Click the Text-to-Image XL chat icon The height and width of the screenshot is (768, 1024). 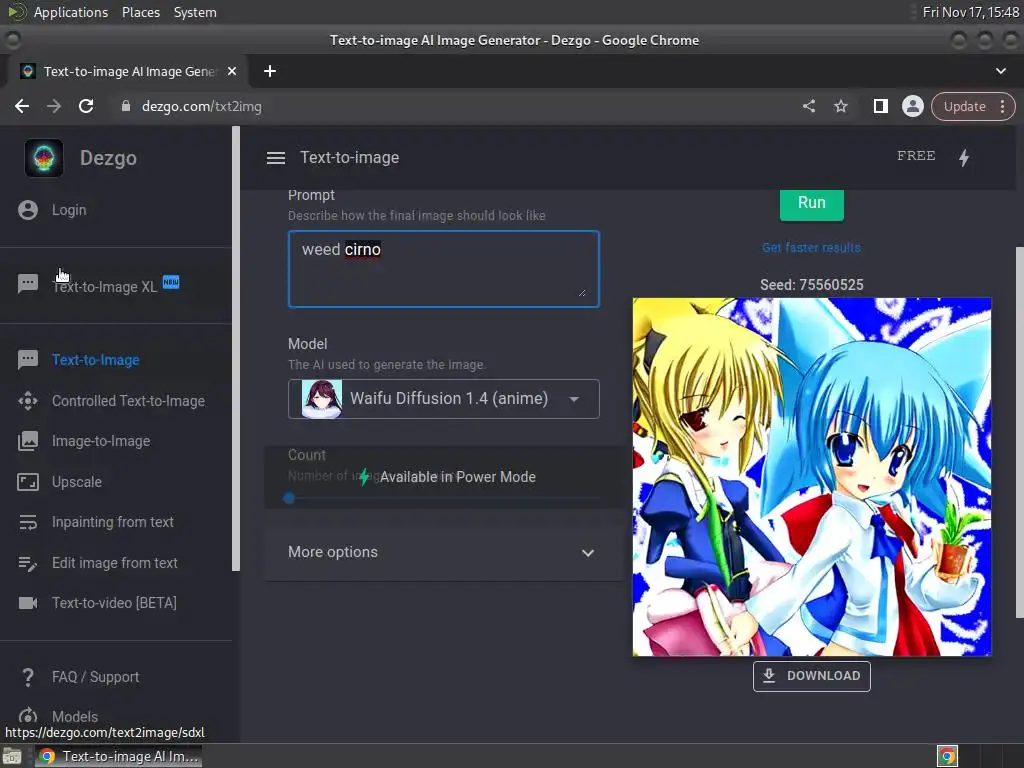[x=27, y=283]
